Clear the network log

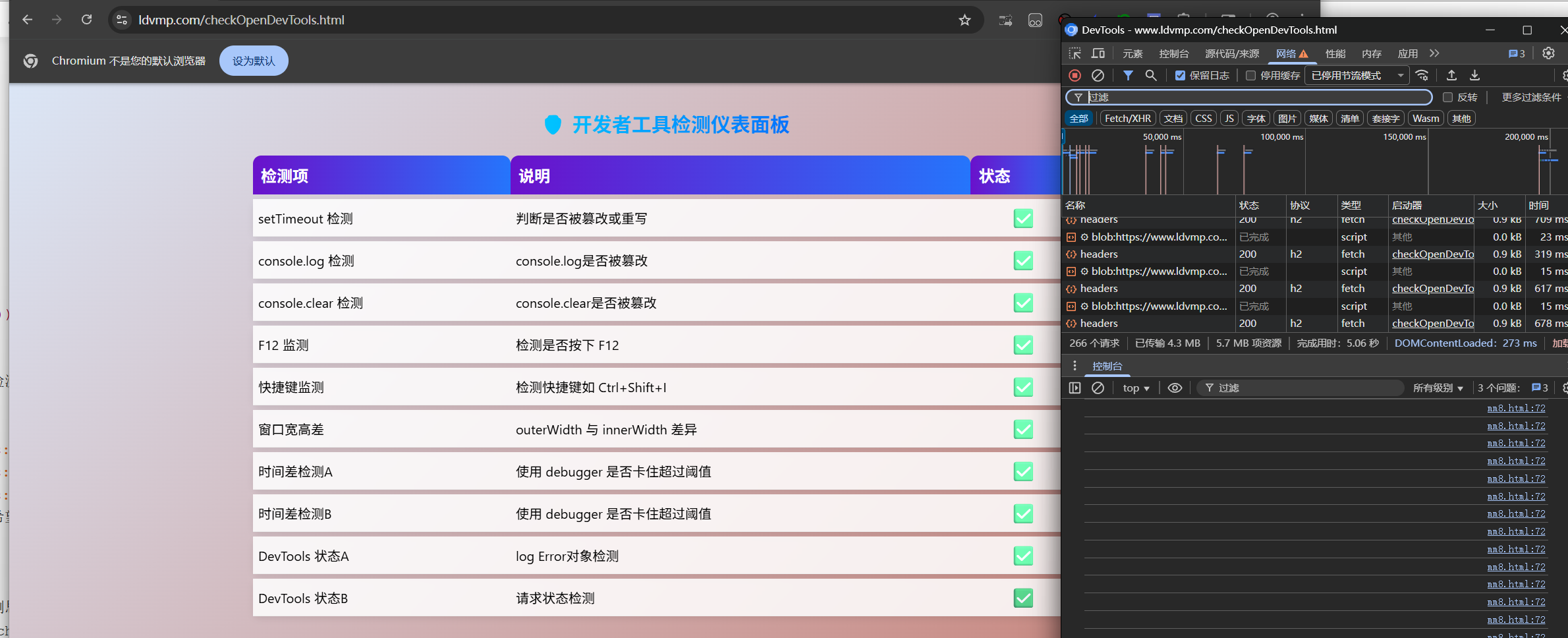click(1098, 75)
